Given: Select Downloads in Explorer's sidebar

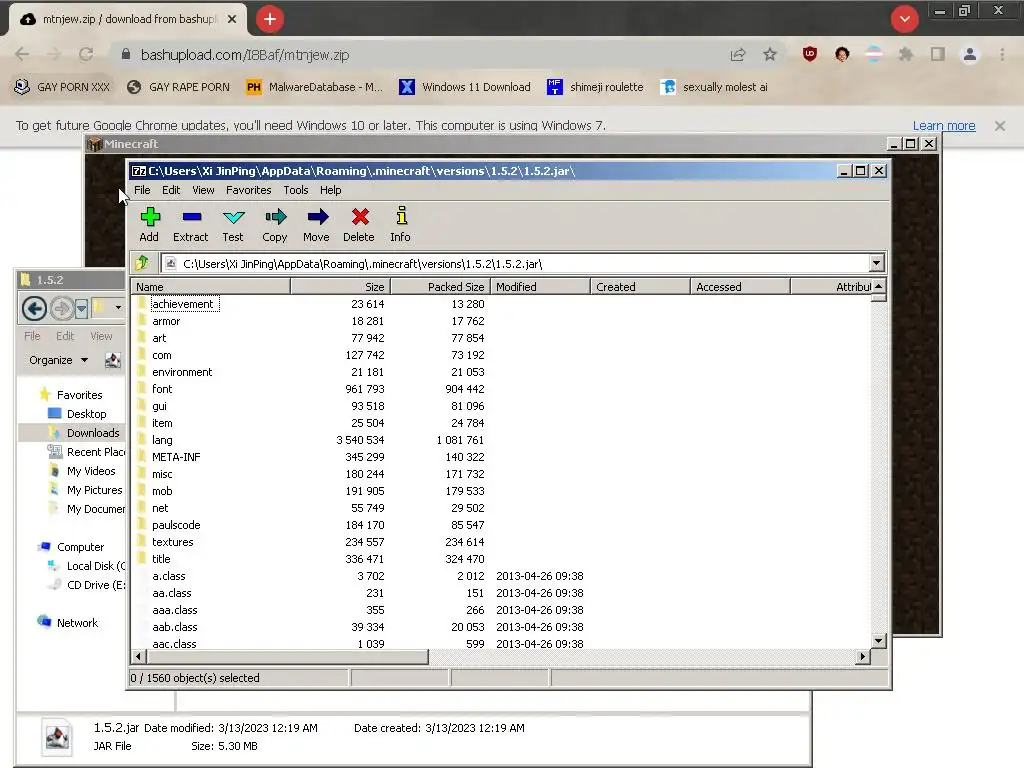Looking at the screenshot, I should pos(93,432).
